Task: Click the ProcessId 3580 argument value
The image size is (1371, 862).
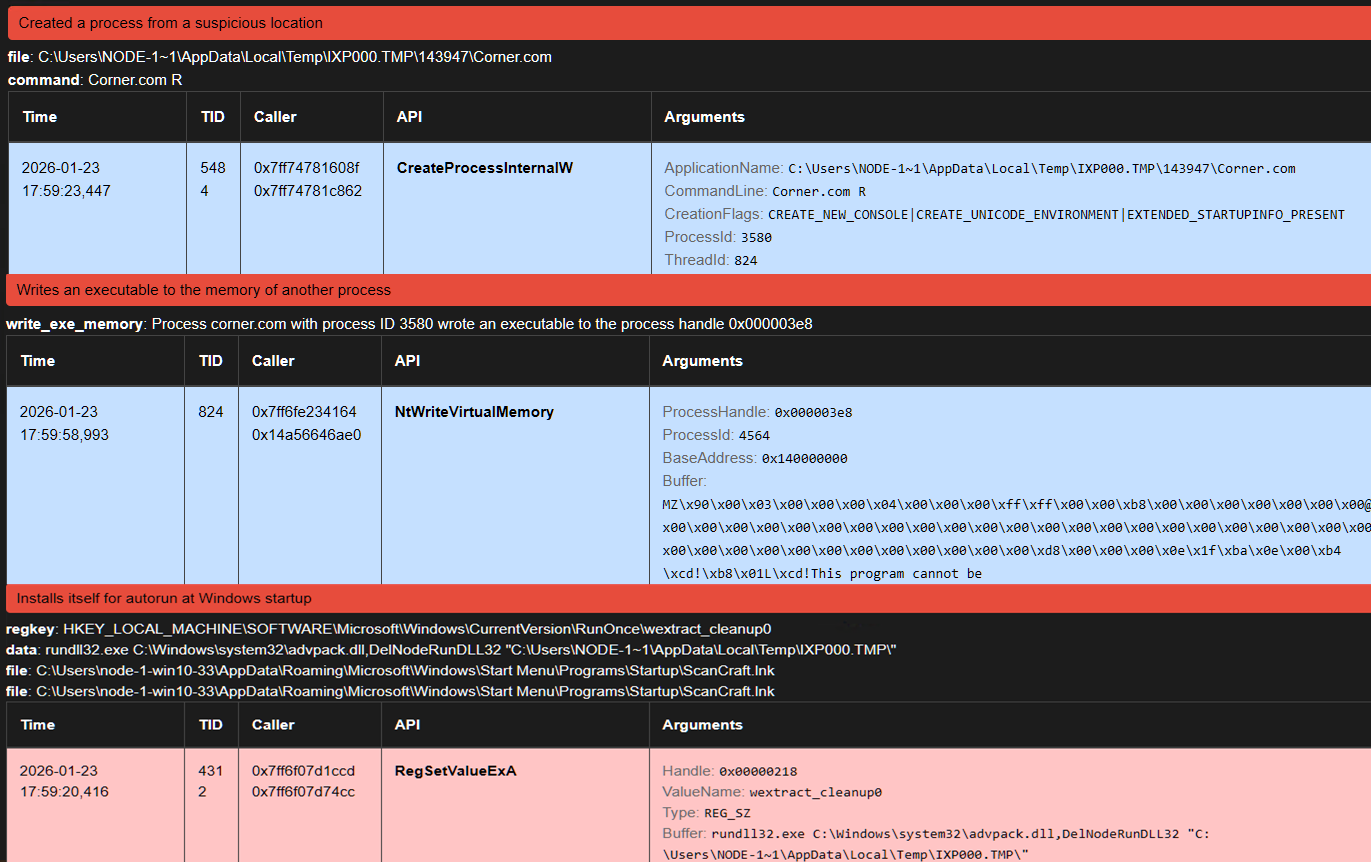Action: 756,237
